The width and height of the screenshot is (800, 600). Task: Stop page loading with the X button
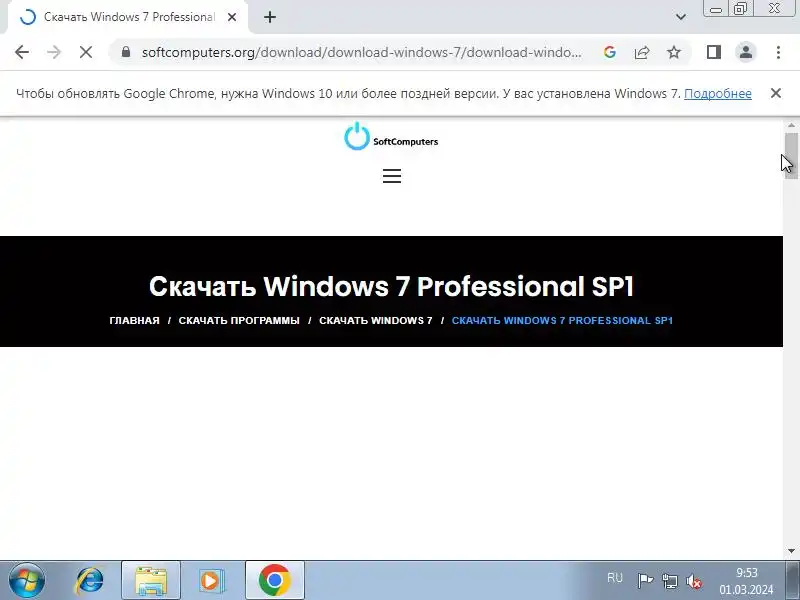(x=86, y=52)
